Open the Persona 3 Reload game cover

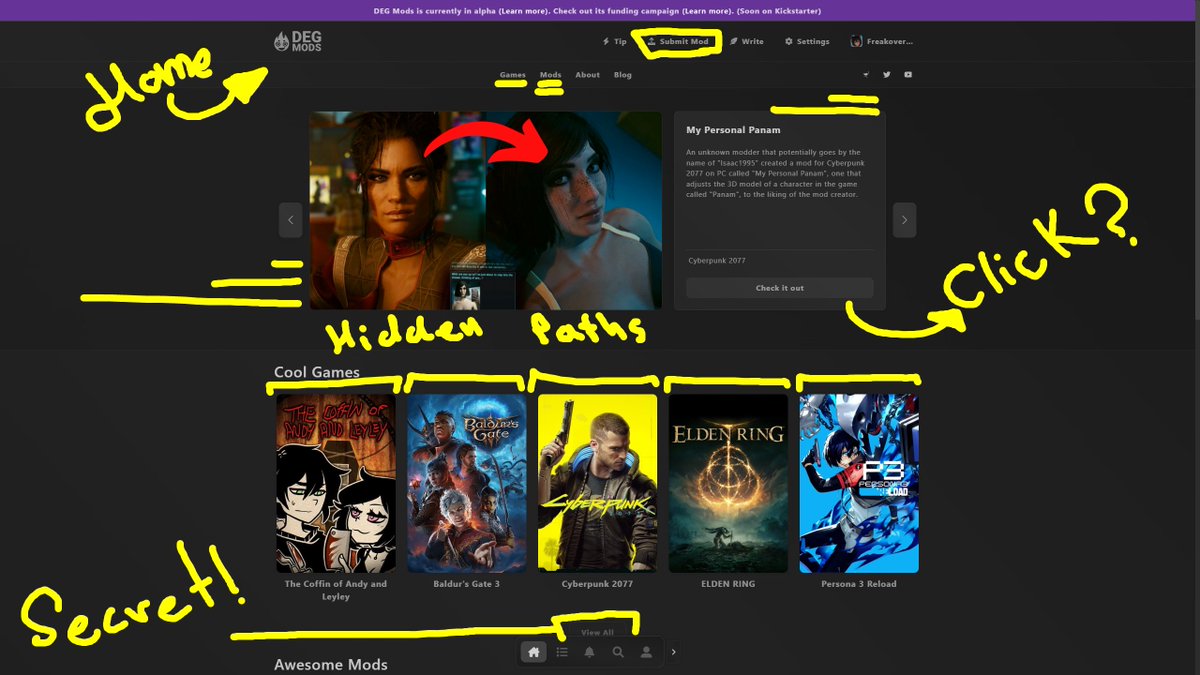pyautogui.click(x=859, y=483)
